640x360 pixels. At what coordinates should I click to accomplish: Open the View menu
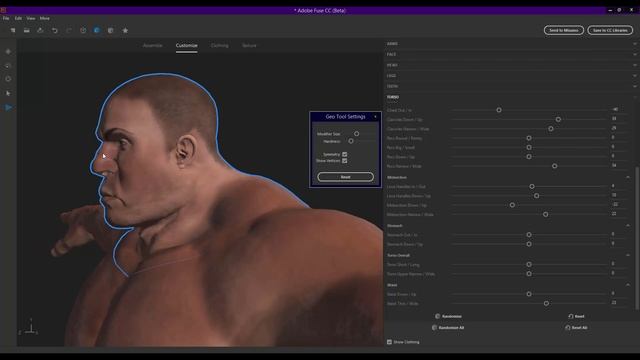(x=31, y=18)
